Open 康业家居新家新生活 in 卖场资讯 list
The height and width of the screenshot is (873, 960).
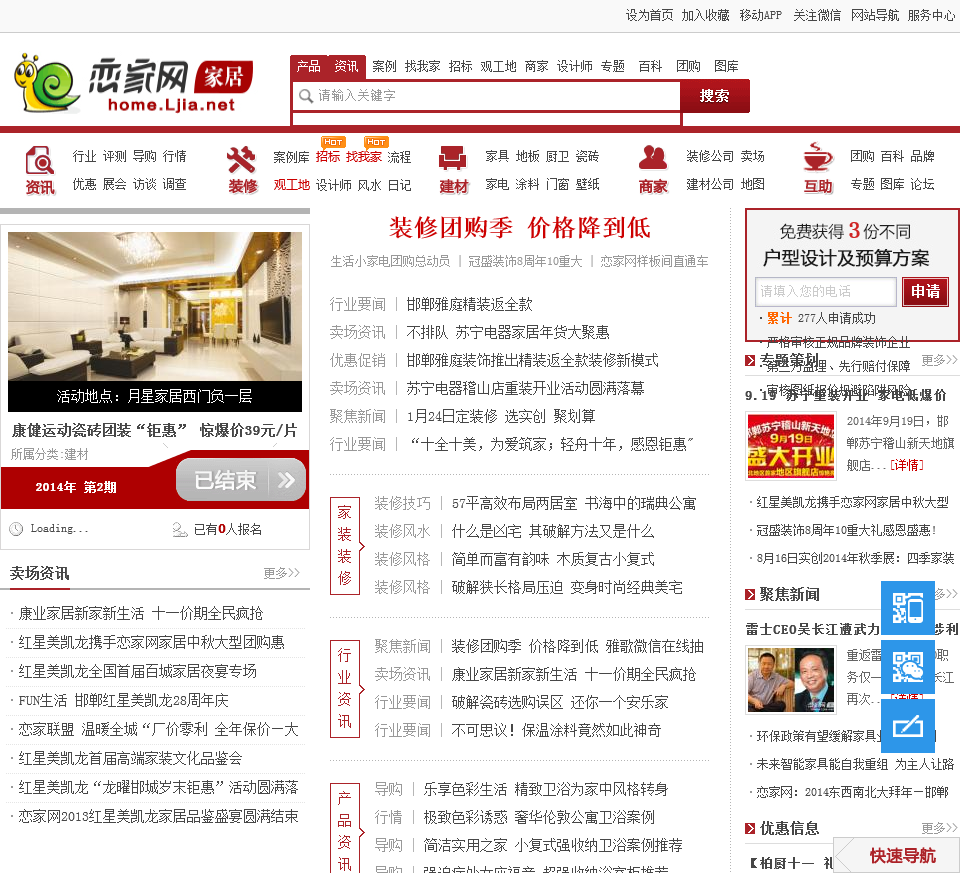141,613
